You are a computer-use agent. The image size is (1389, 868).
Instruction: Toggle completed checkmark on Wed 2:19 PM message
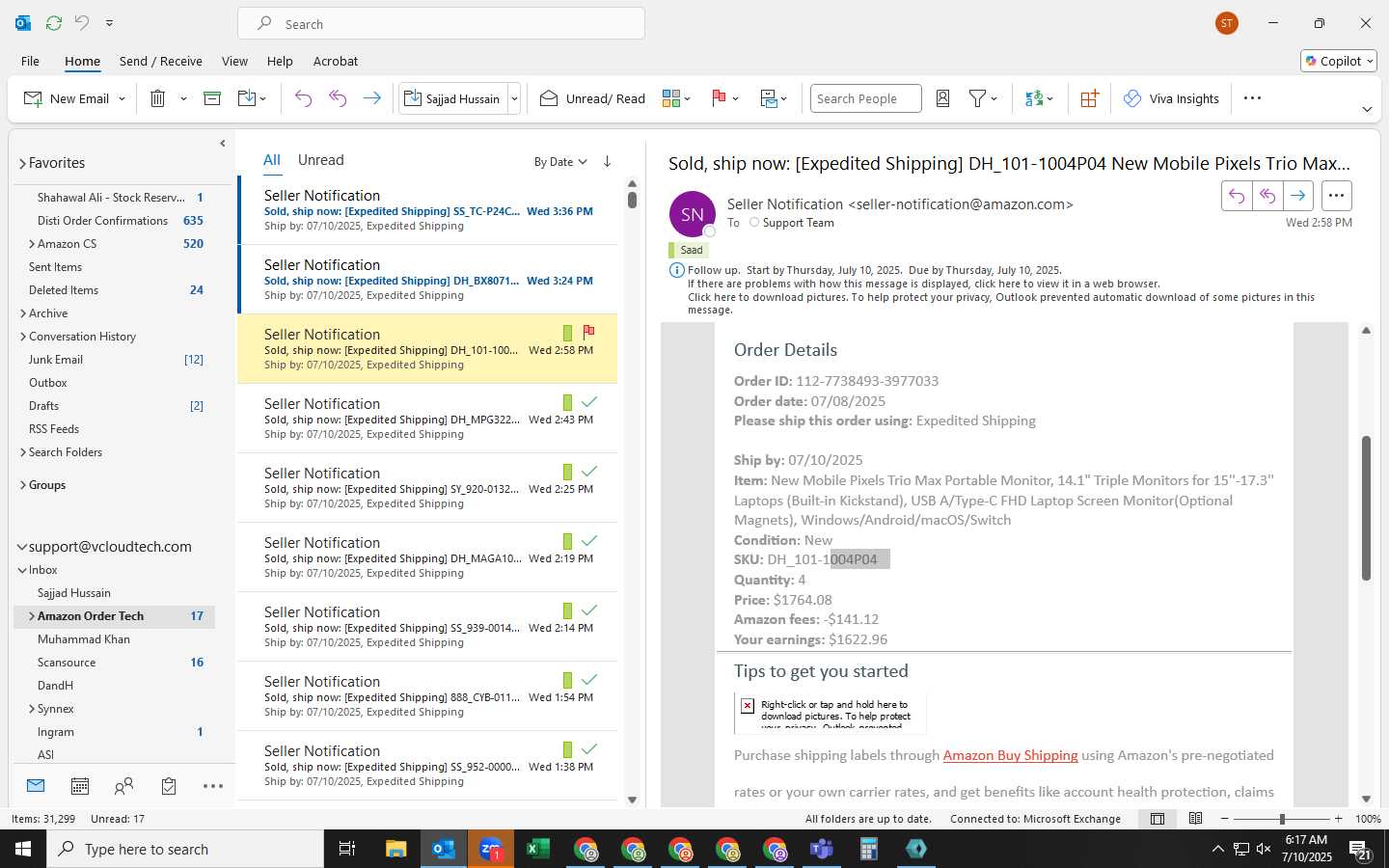point(589,541)
